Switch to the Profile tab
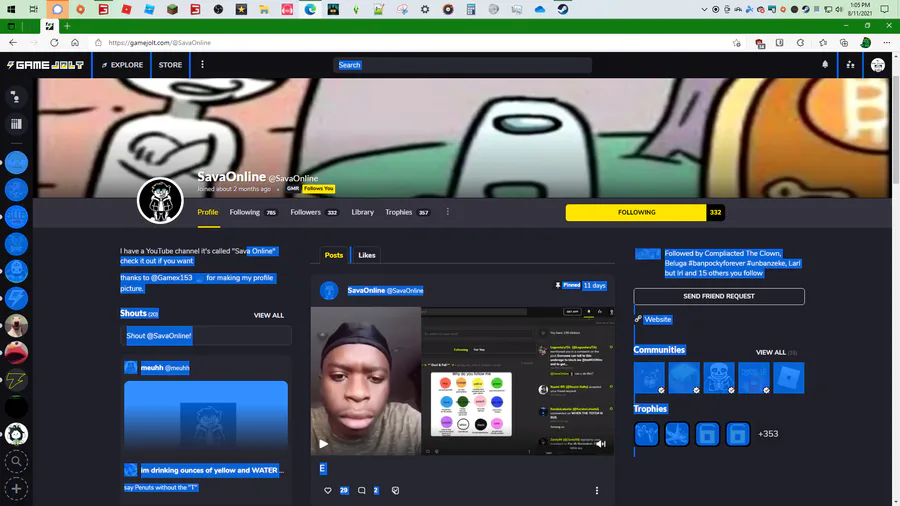Image resolution: width=900 pixels, height=506 pixels. [x=208, y=212]
